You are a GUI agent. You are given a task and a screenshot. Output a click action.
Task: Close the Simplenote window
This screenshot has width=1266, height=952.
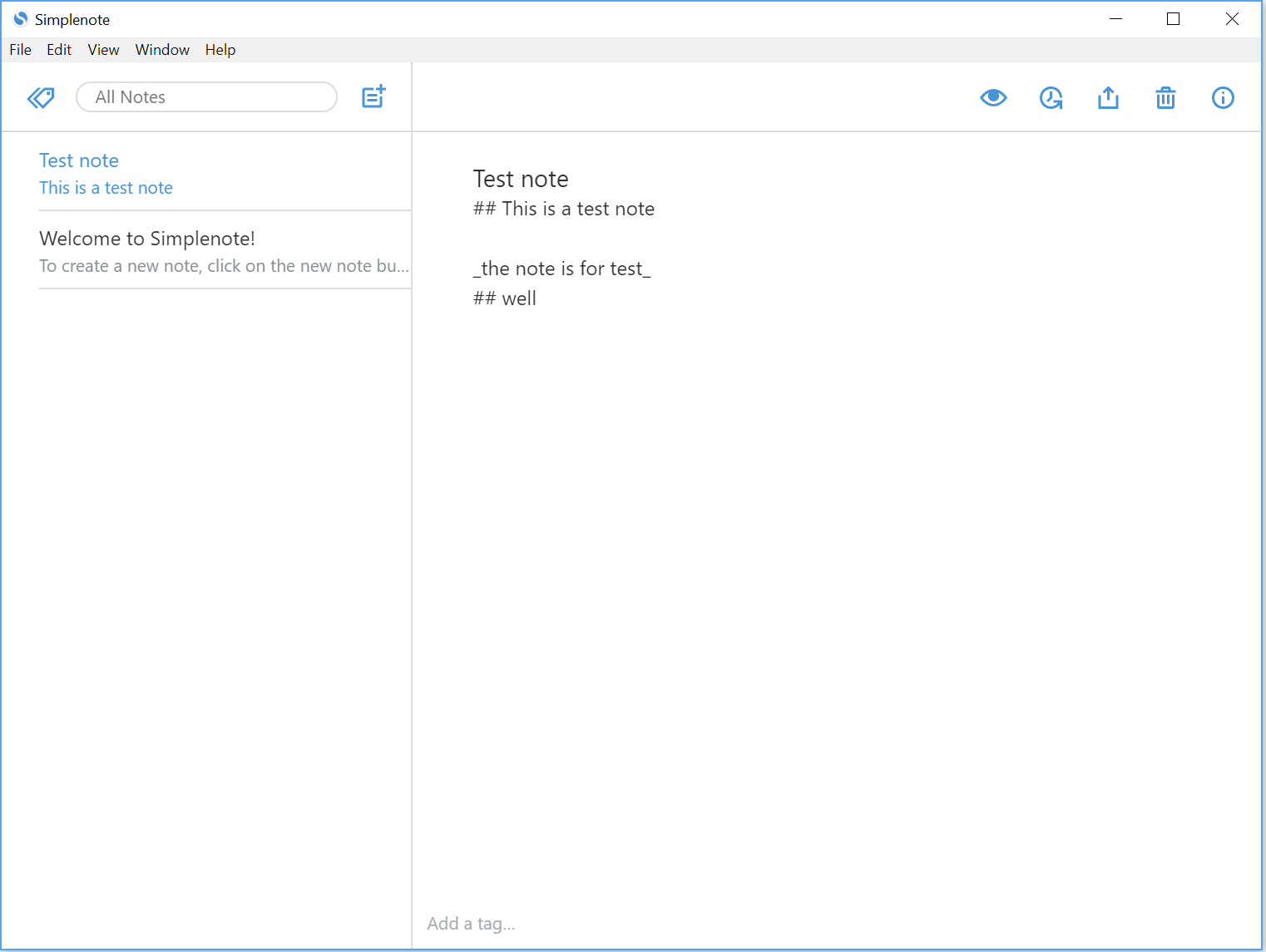click(1232, 19)
